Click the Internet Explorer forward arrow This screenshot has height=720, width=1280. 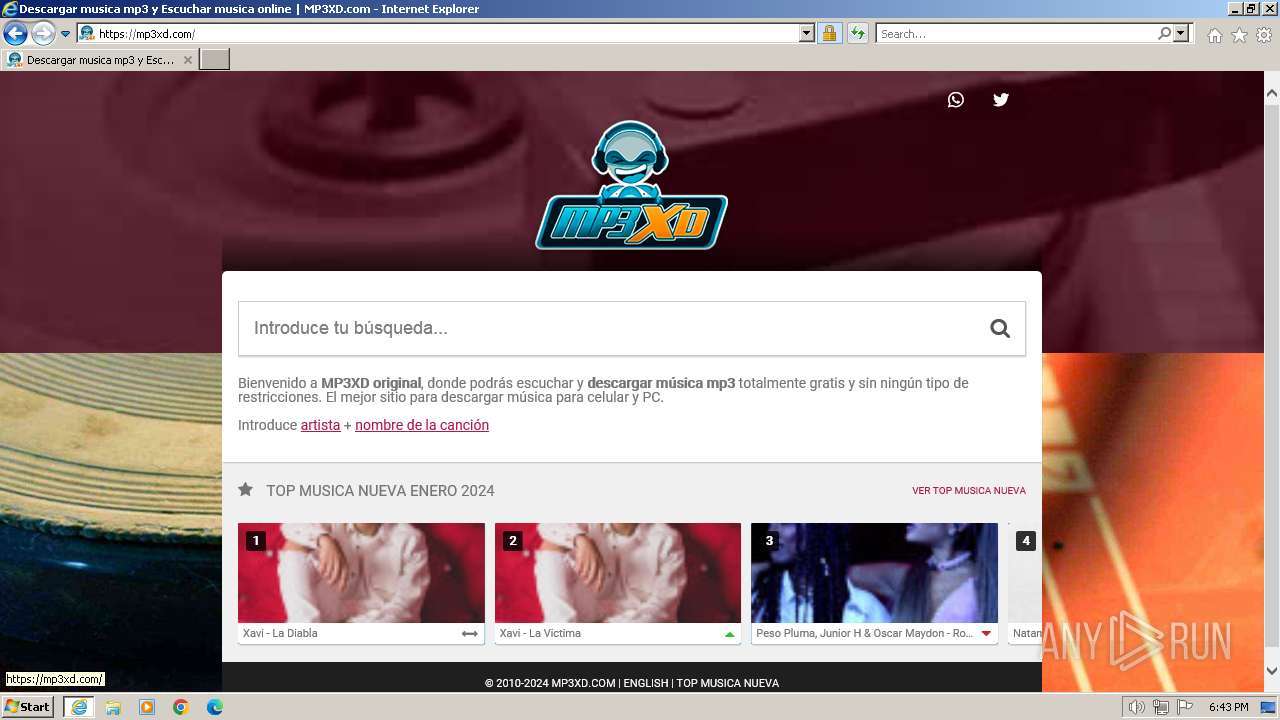point(43,33)
